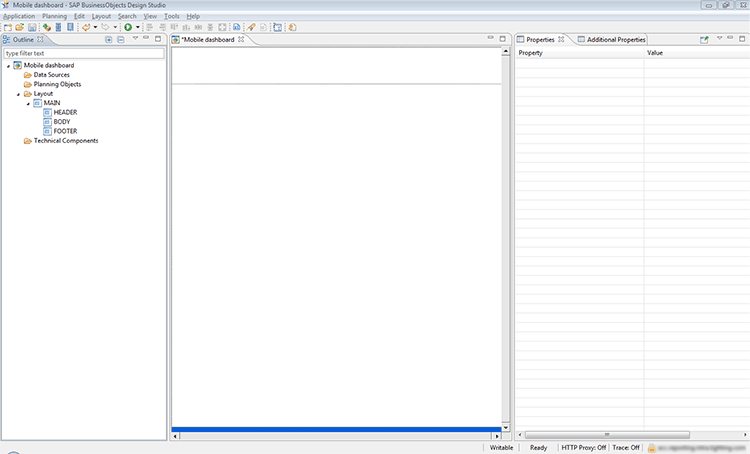Save the application with the floppy disk icon
750x454 pixels.
(32, 27)
